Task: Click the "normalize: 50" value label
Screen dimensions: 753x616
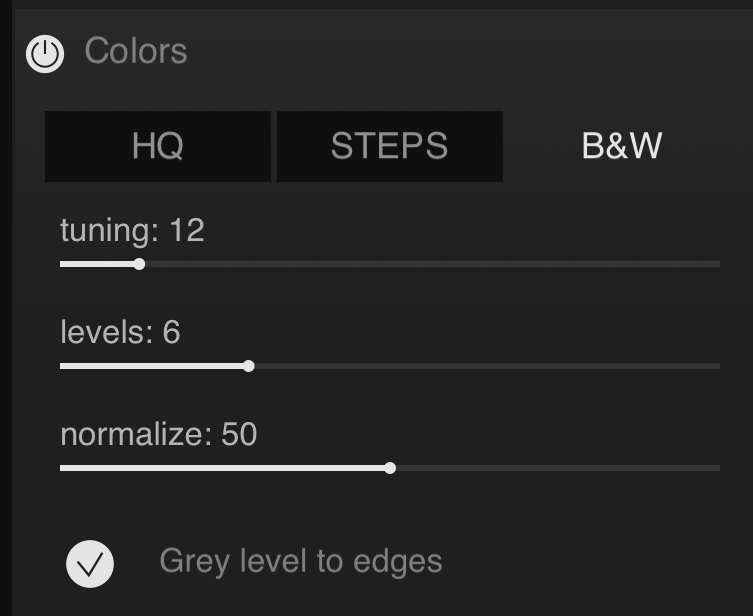Action: pyautogui.click(x=158, y=434)
